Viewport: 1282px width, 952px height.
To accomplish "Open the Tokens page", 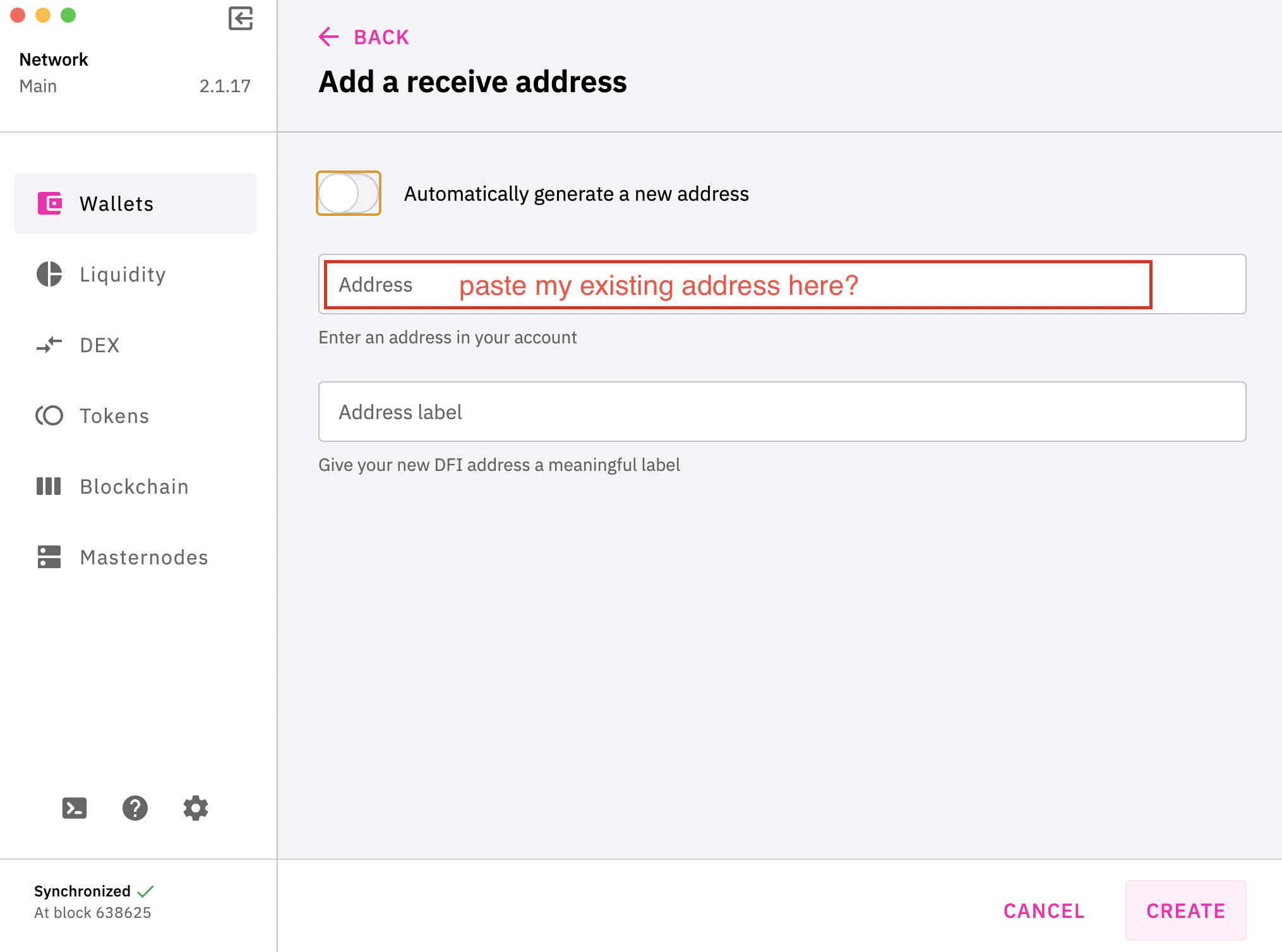I will (135, 415).
